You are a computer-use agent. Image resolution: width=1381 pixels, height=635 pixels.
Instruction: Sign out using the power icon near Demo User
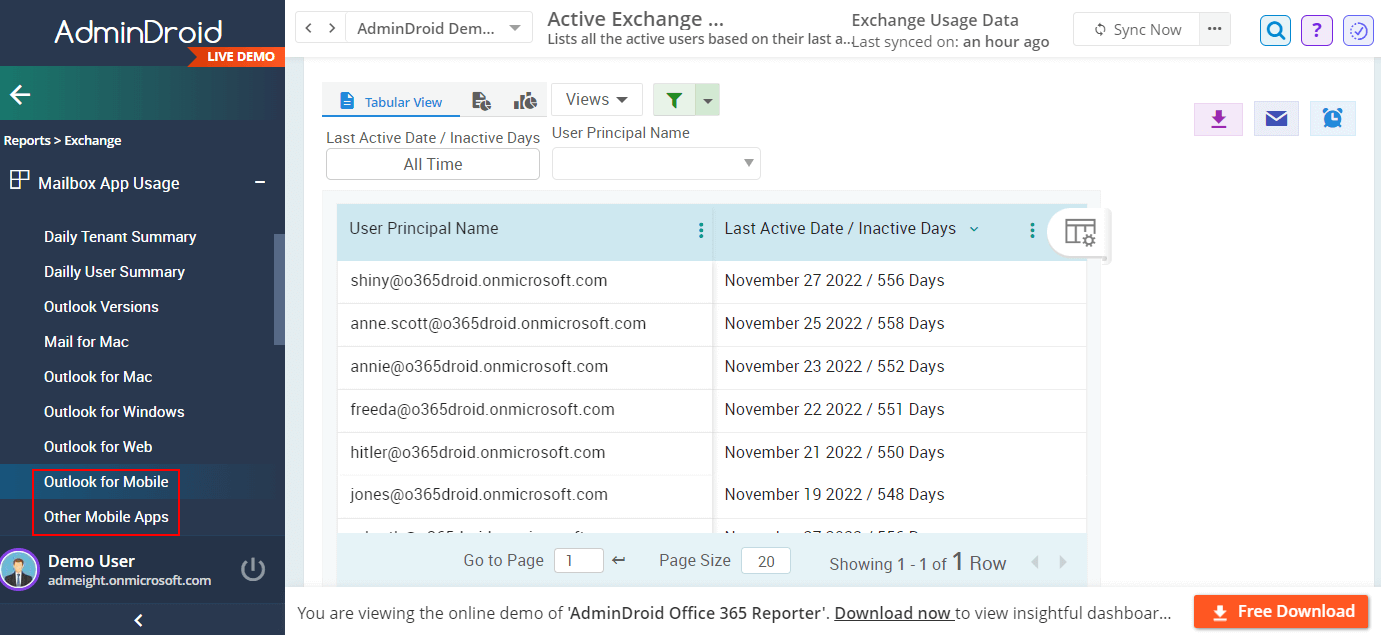pyautogui.click(x=253, y=568)
